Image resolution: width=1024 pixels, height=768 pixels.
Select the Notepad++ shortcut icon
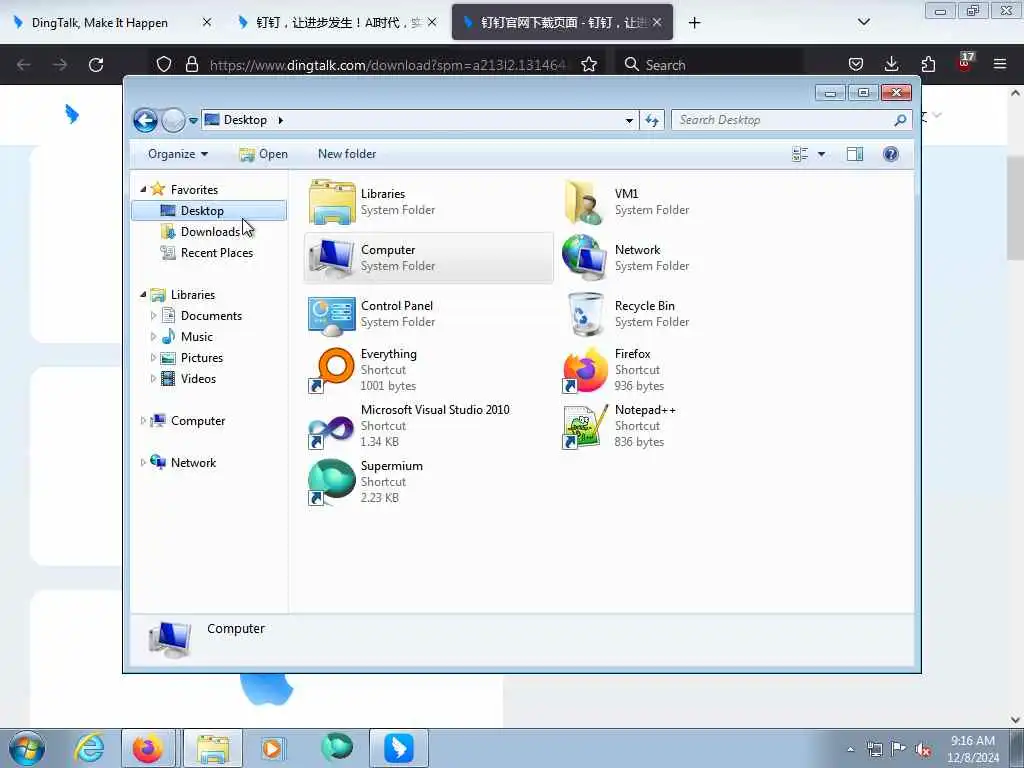pos(583,426)
